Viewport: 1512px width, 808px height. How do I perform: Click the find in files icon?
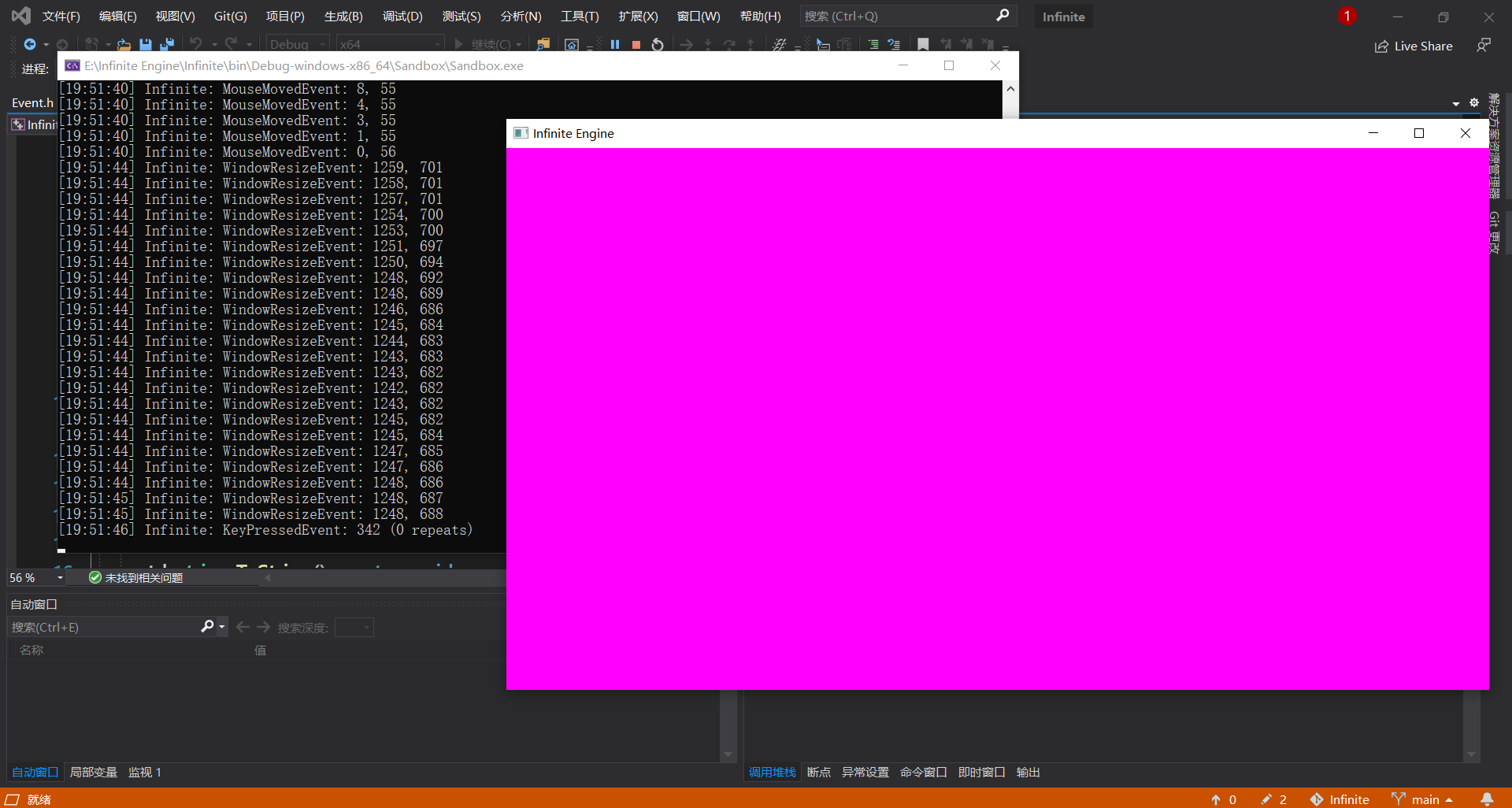coord(543,45)
